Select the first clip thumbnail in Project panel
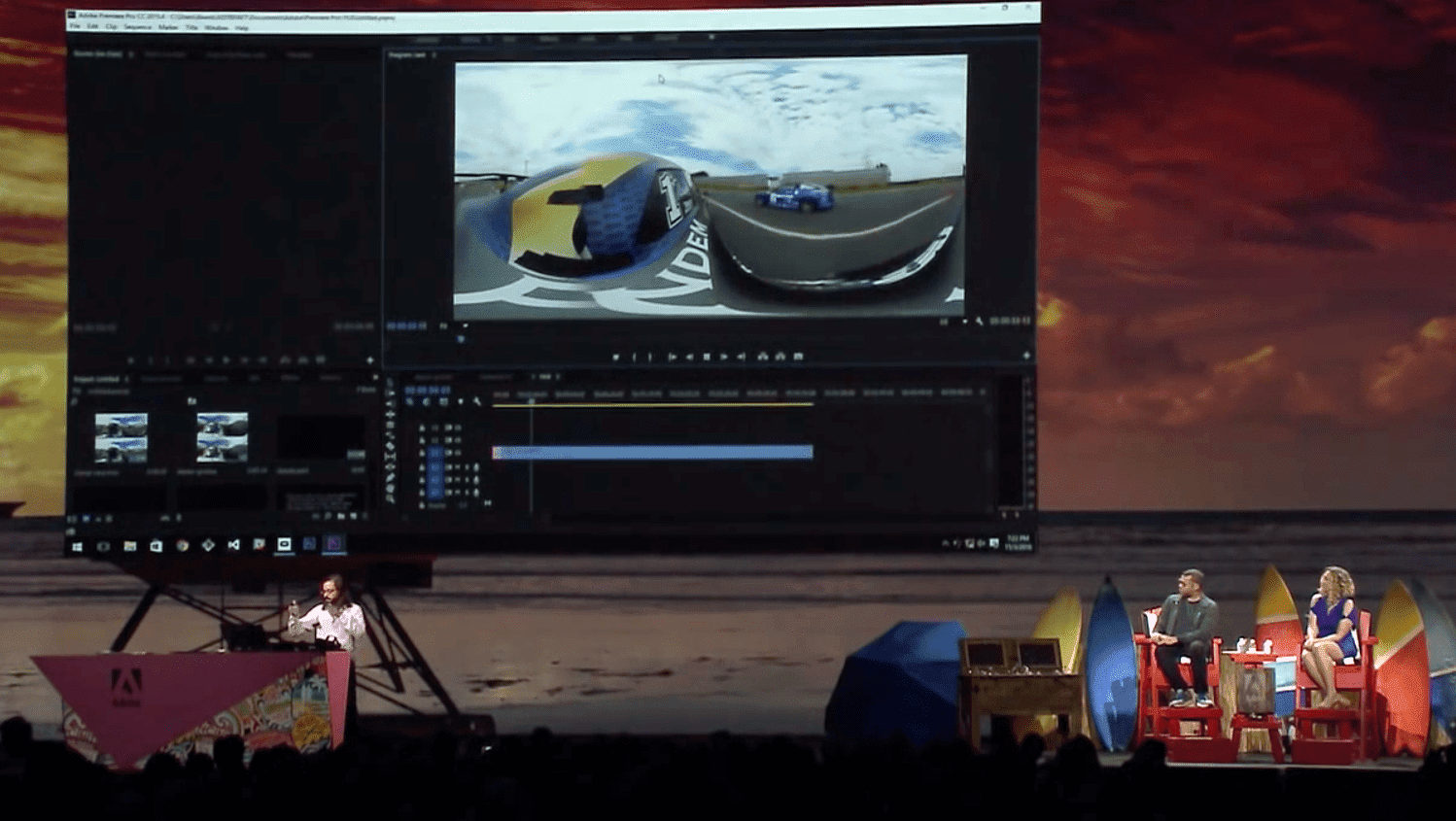Image resolution: width=1456 pixels, height=821 pixels. [121, 437]
